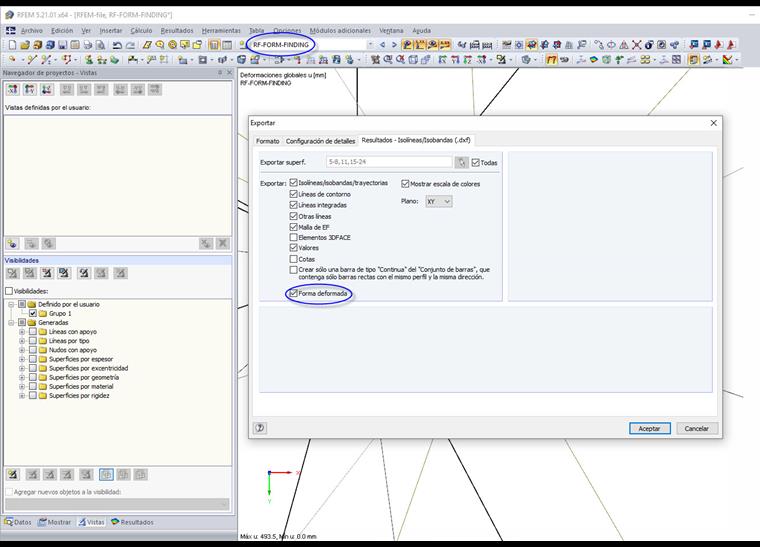Enable Cotas checkbox

tap(293, 259)
